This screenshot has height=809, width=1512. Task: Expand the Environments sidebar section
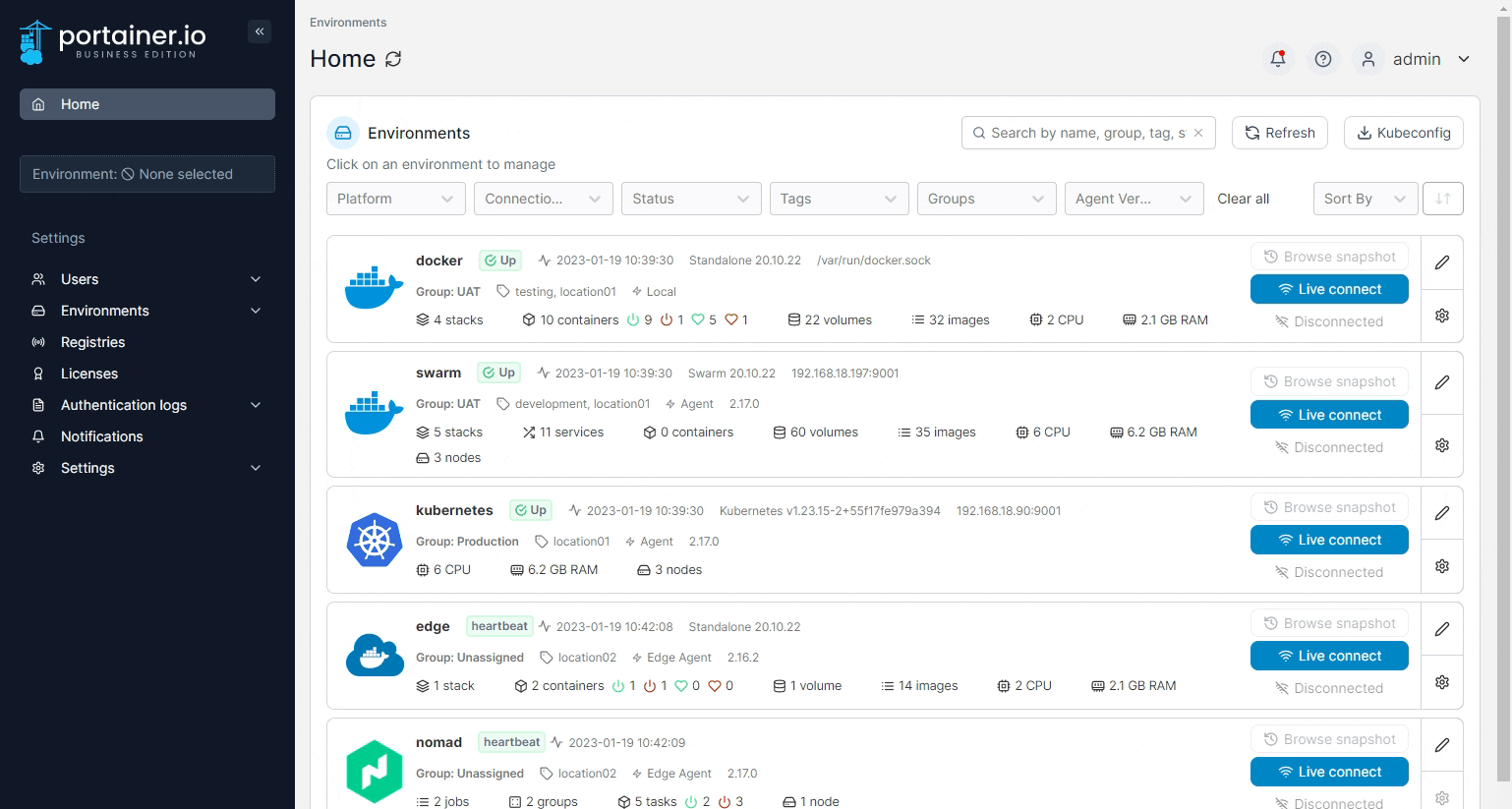(x=255, y=311)
